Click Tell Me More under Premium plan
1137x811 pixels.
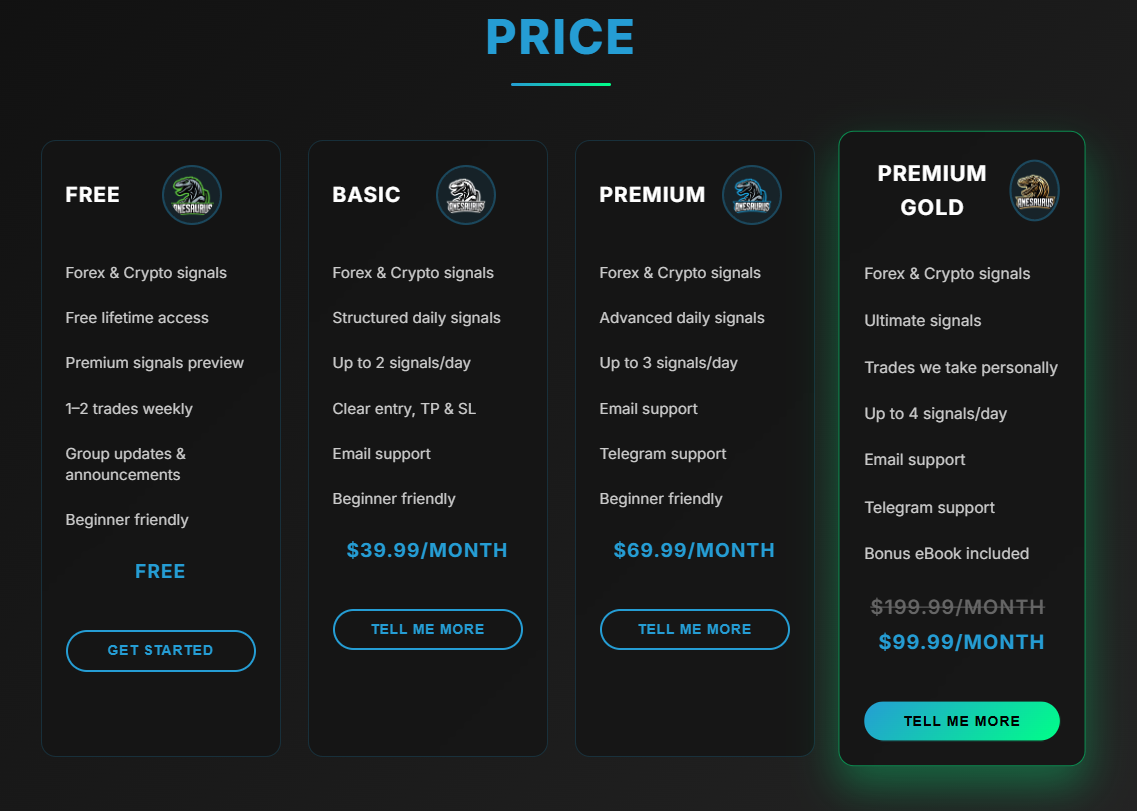tap(694, 630)
